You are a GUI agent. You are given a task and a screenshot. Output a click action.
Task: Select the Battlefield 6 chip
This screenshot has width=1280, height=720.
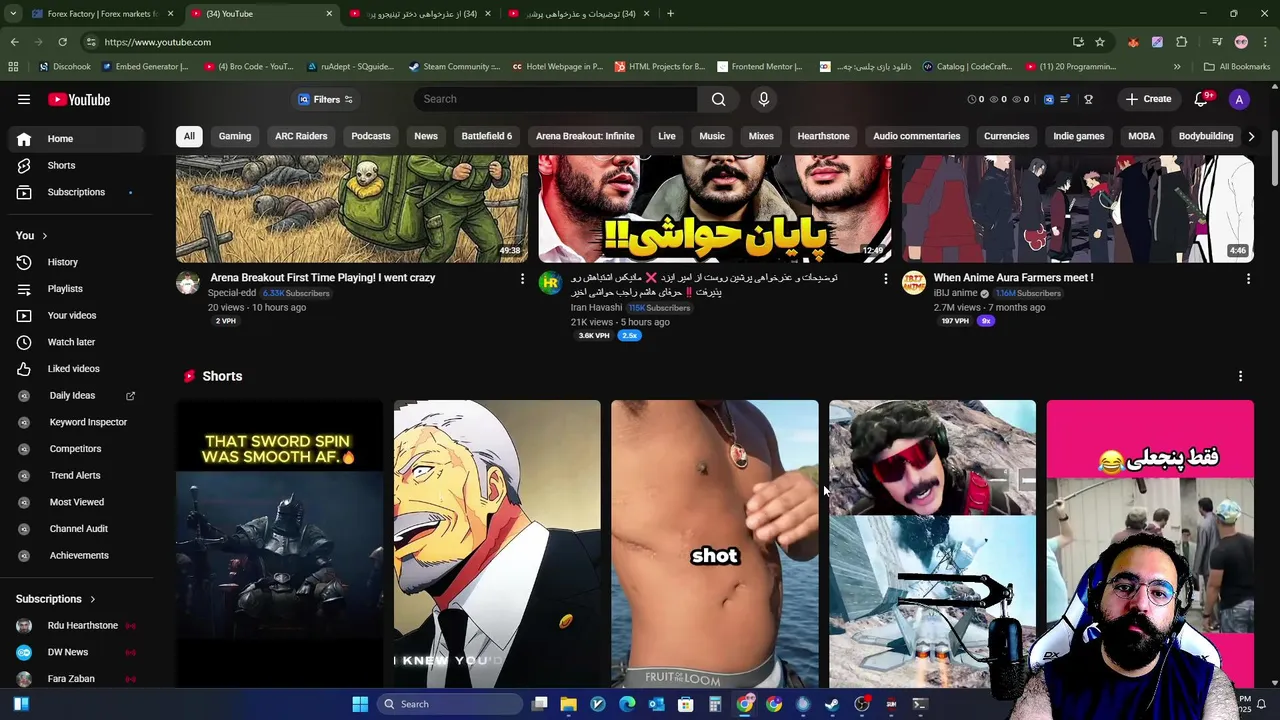(487, 136)
